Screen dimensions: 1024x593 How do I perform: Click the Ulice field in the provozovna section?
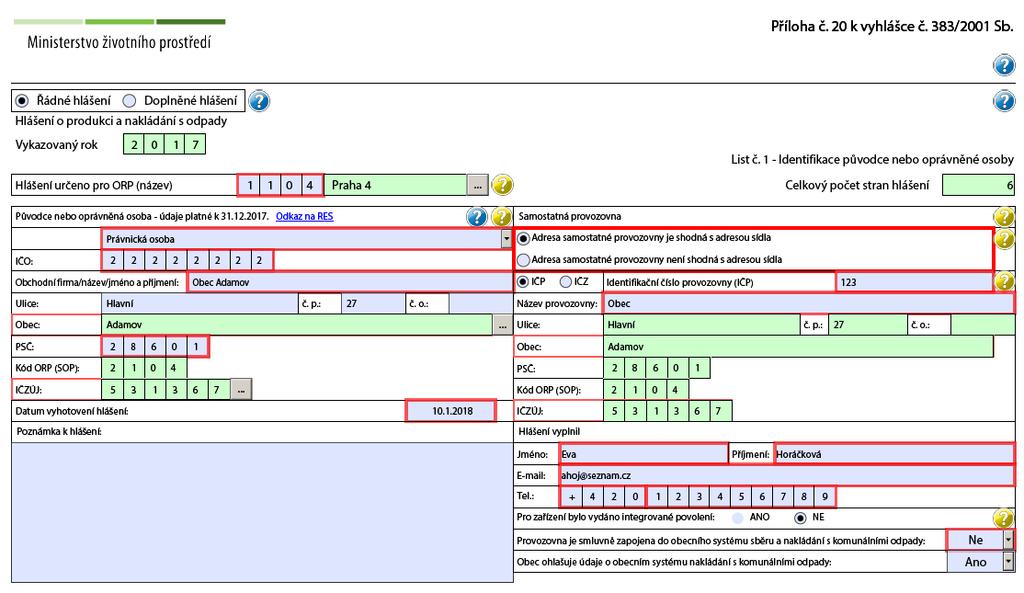point(702,325)
